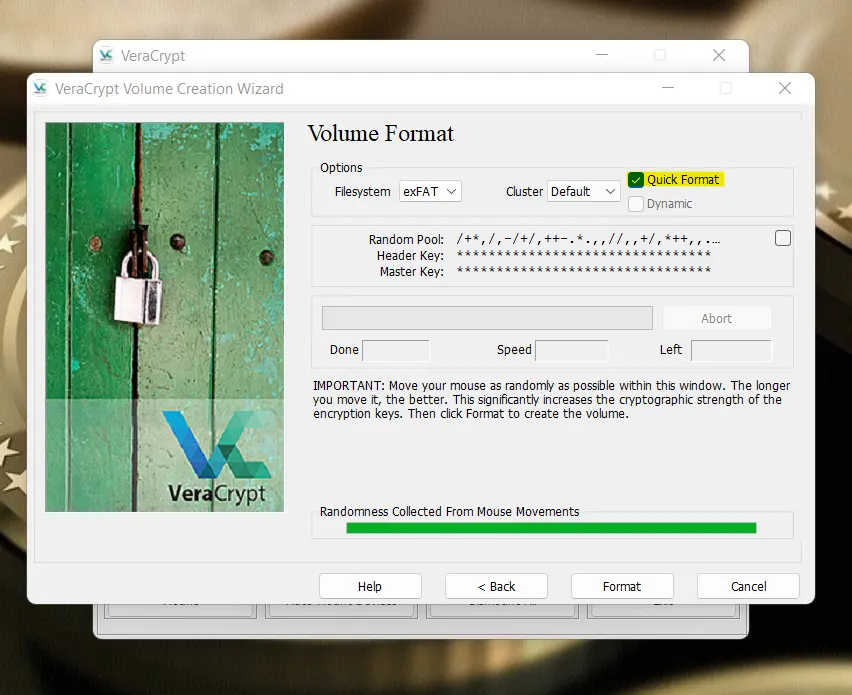Click the VeraCrypt main window title bar icon

pyautogui.click(x=106, y=55)
